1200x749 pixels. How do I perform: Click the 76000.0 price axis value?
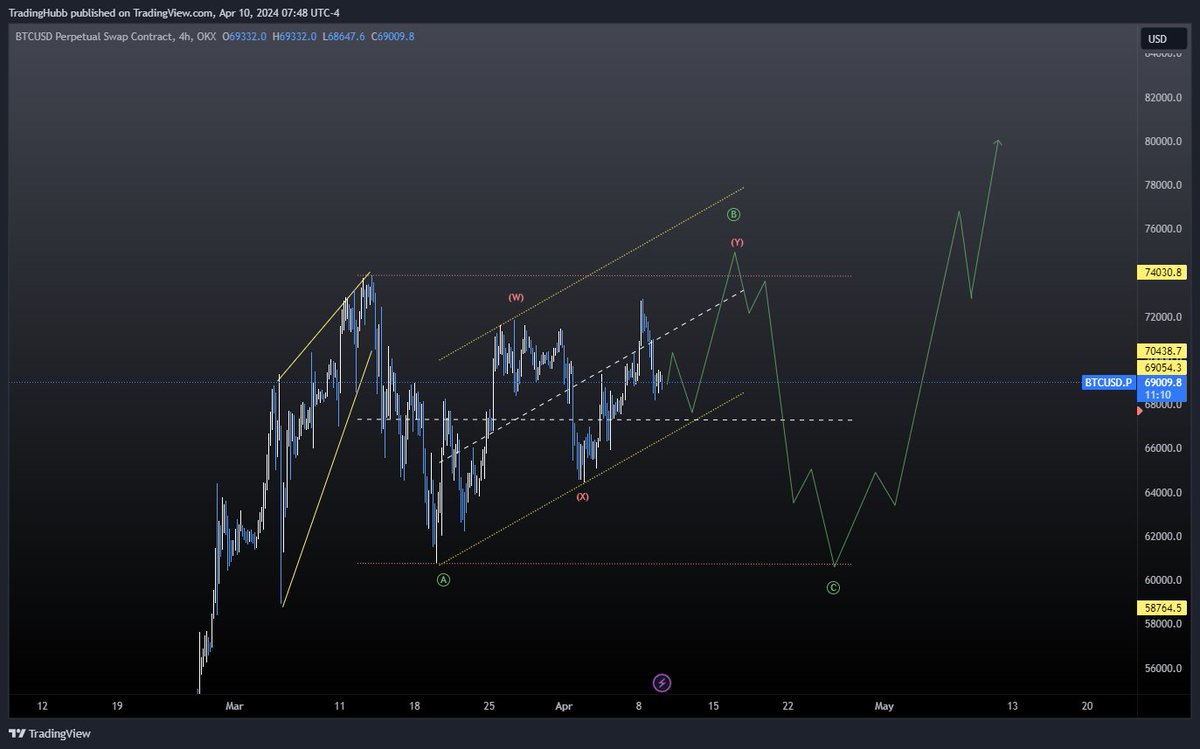[x=1163, y=230]
